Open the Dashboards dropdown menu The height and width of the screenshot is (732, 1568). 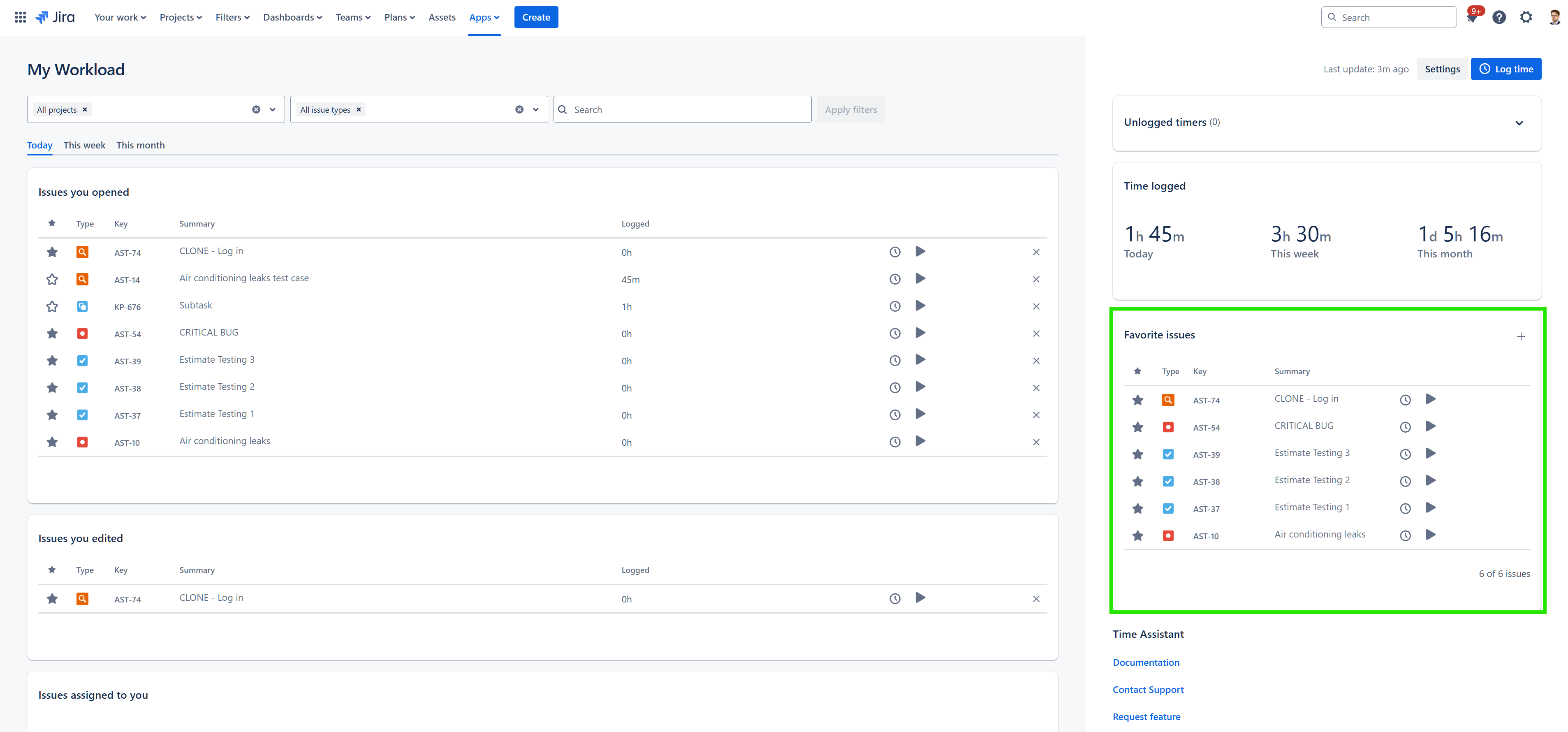click(x=293, y=17)
